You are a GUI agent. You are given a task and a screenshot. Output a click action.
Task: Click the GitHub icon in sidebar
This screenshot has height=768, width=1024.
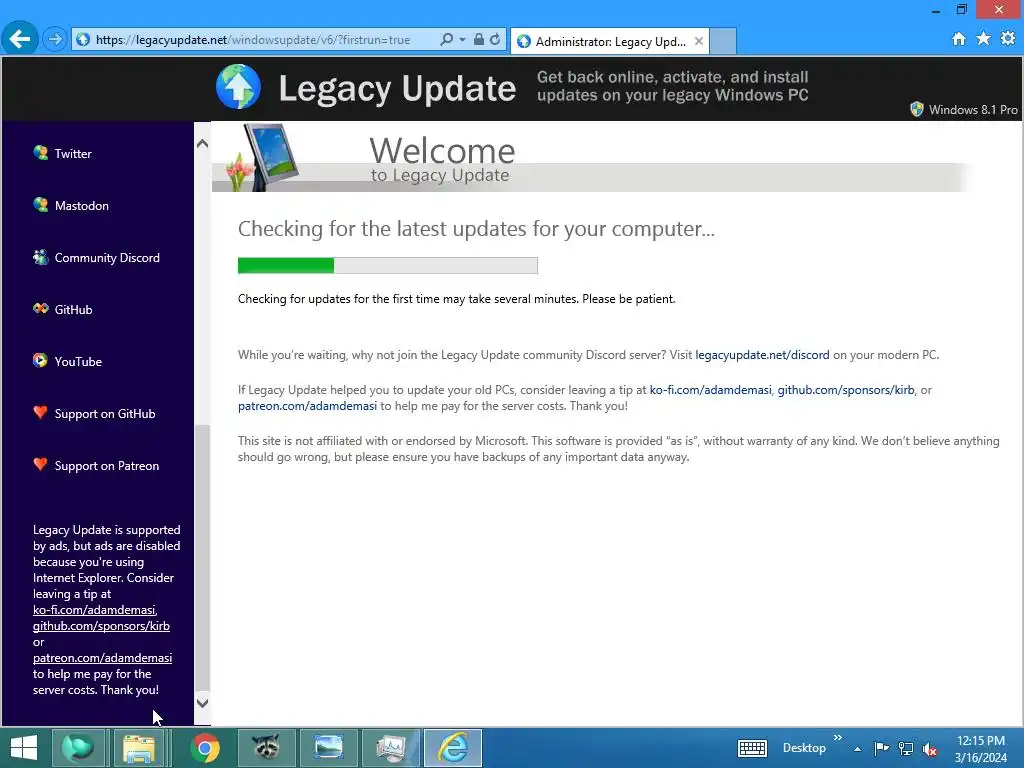pos(40,308)
